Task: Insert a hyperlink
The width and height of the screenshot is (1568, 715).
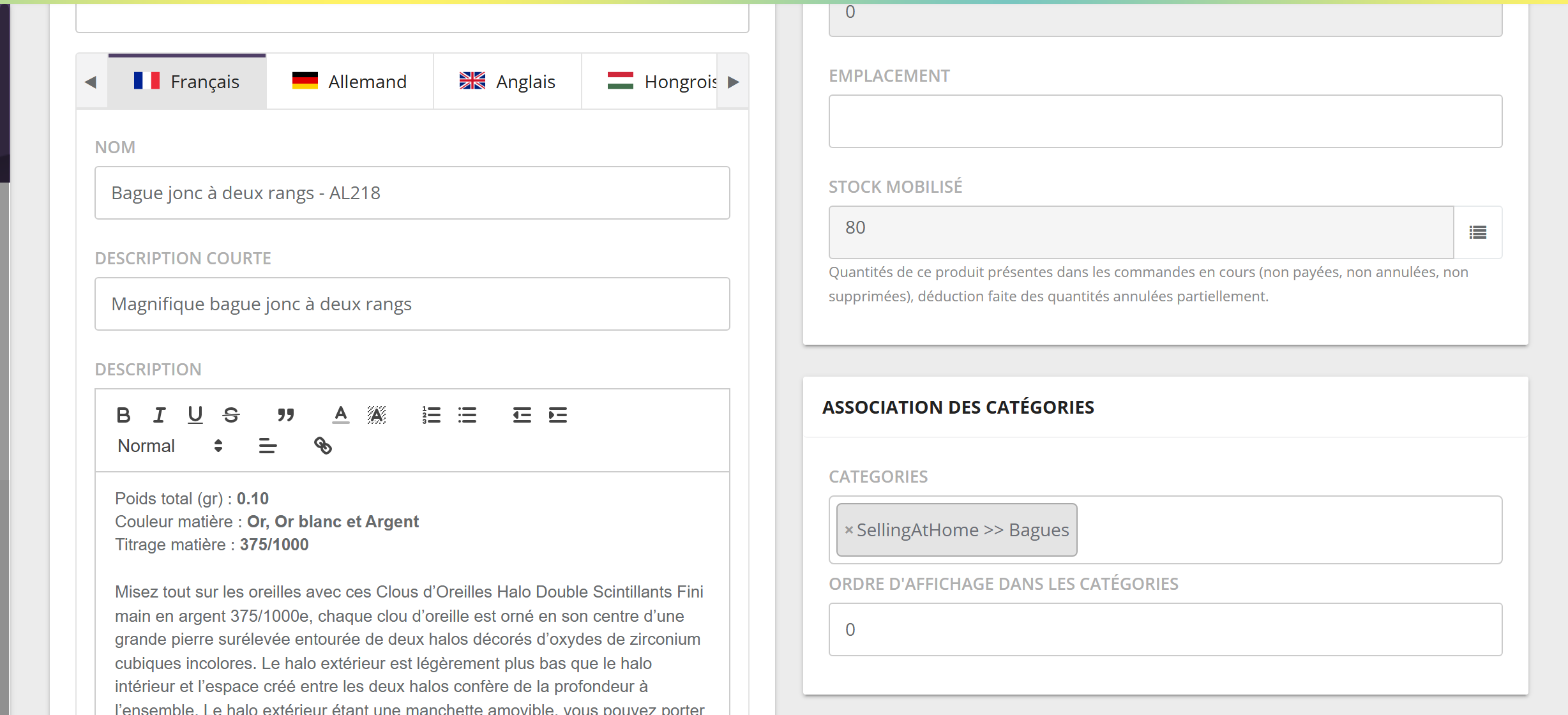Action: point(323,446)
